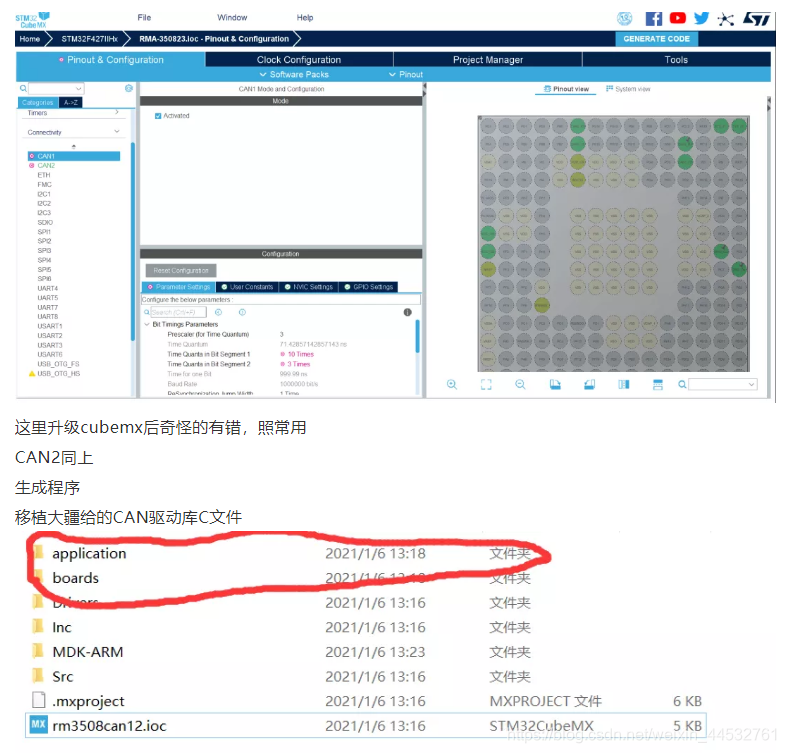786x753 pixels.
Task: Open the category settings gear icon
Action: pos(129,88)
